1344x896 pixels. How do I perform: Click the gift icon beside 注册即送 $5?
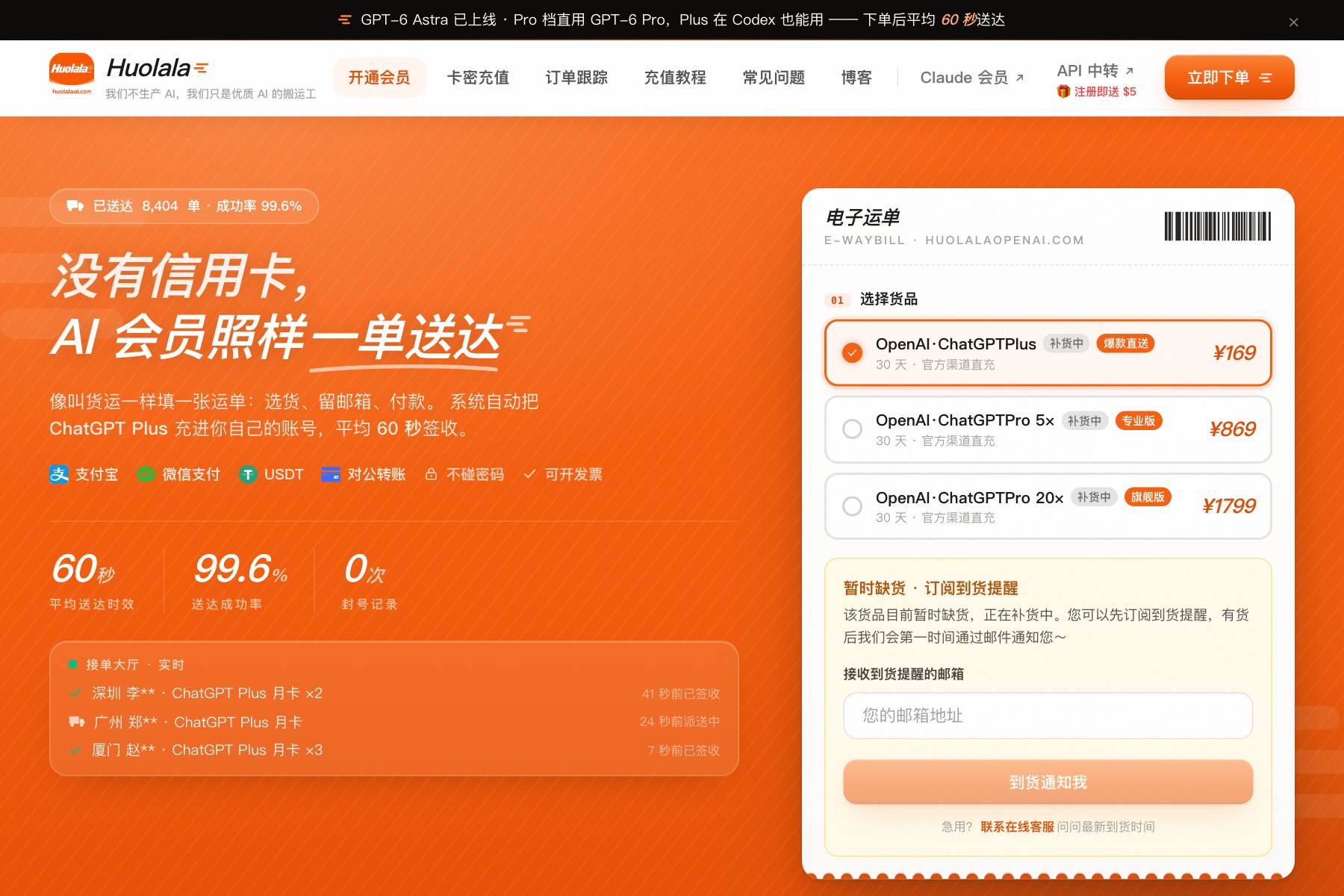pos(1063,91)
